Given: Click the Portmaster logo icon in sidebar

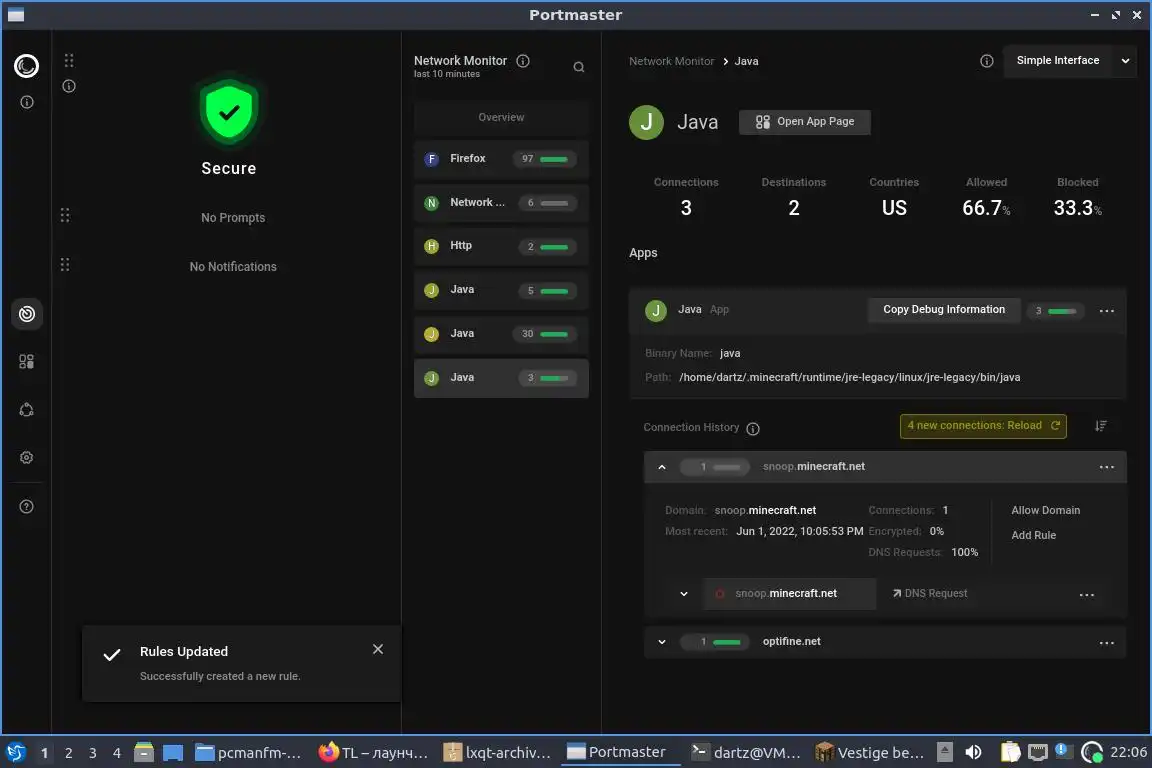Looking at the screenshot, I should (26, 66).
